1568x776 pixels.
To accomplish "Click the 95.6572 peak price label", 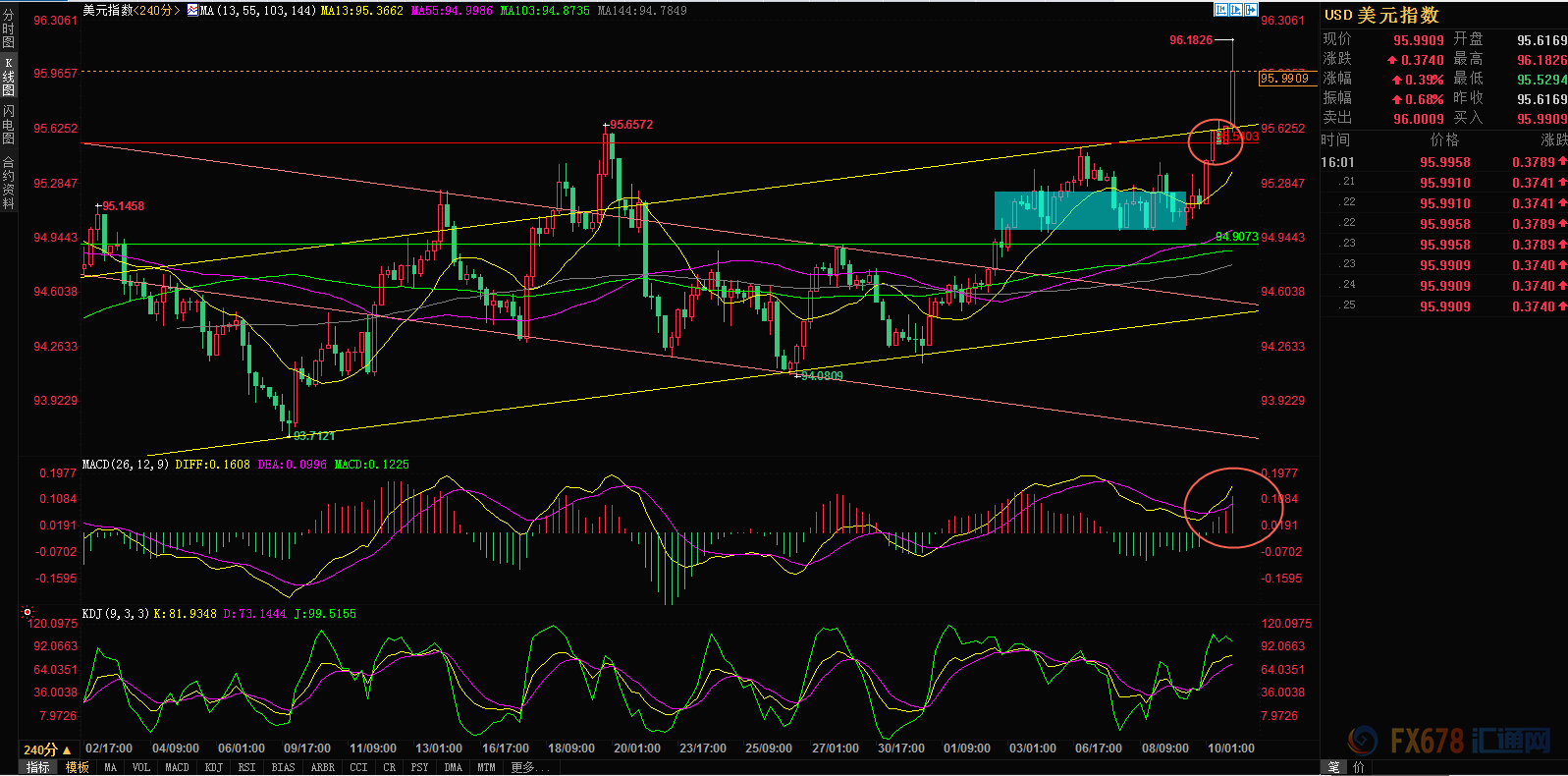I will click(x=631, y=125).
